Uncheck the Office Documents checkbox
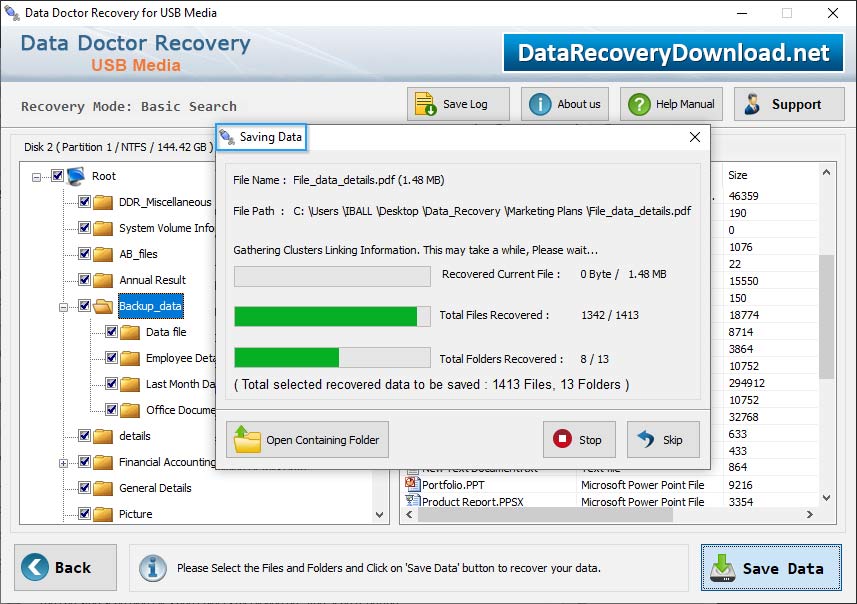 coord(111,409)
